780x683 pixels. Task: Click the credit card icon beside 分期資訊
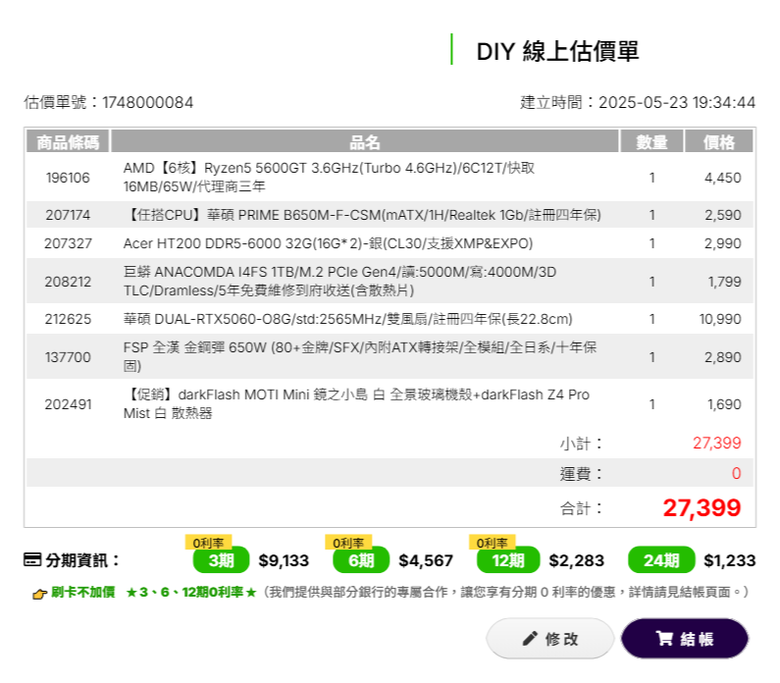[33, 560]
